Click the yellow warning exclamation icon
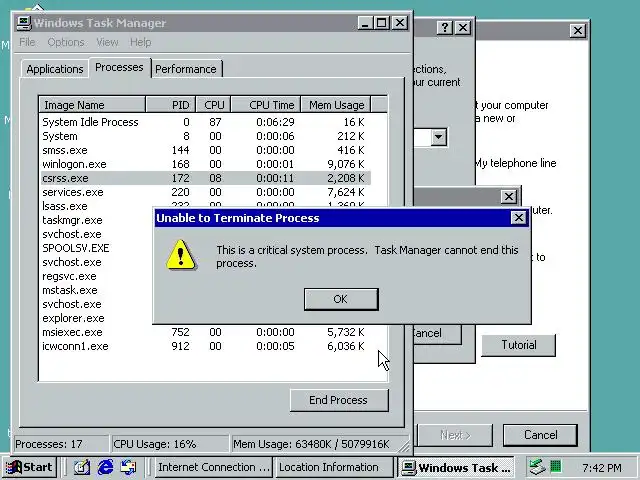 coord(180,255)
